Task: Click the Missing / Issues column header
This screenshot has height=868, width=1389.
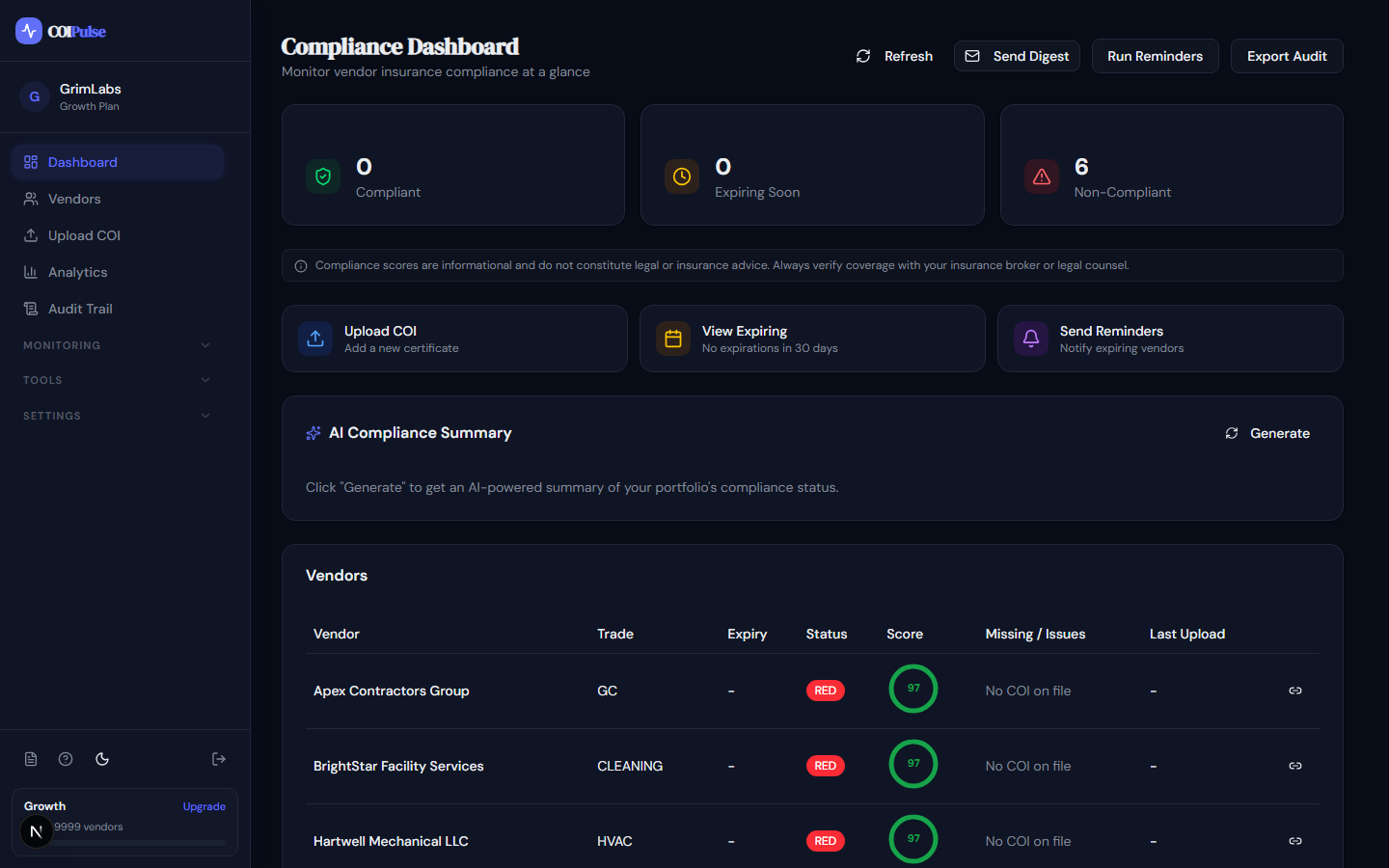Action: point(1035,634)
